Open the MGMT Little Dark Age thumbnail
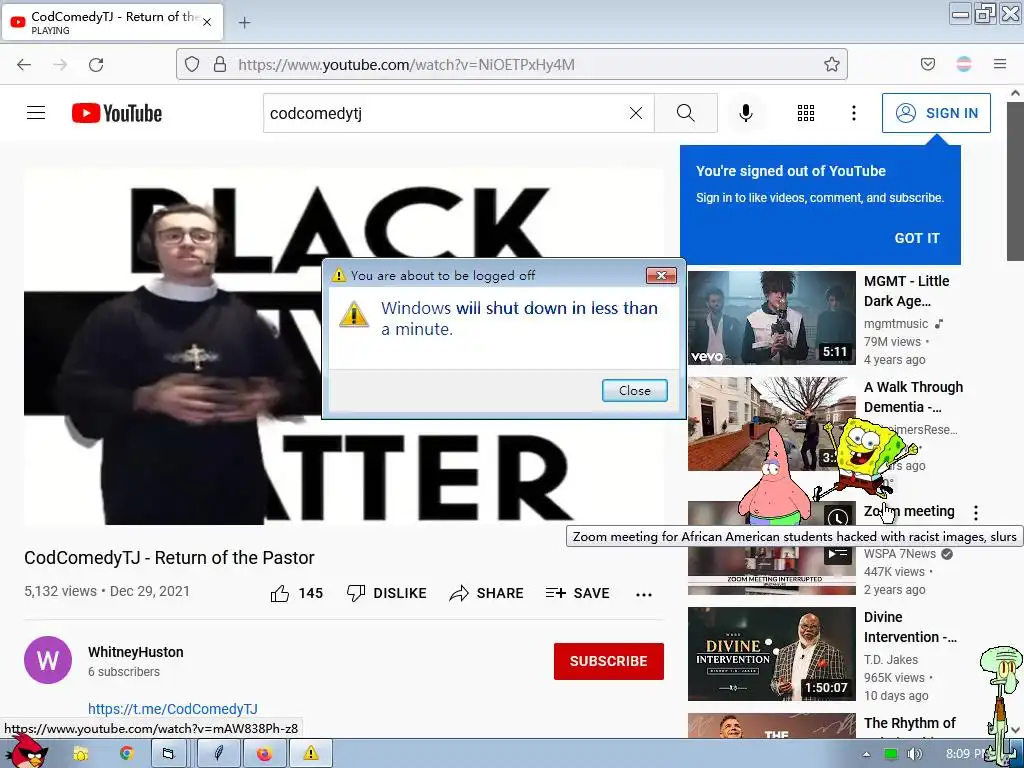The width and height of the screenshot is (1024, 768). pyautogui.click(x=772, y=317)
